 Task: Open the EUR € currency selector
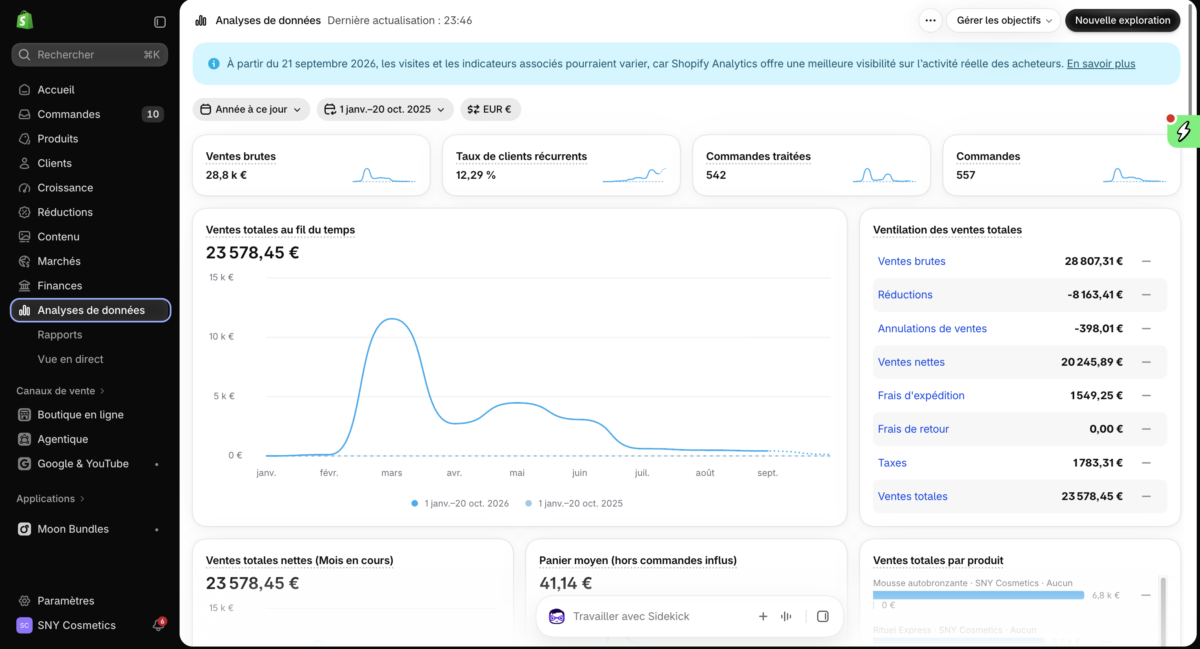(x=490, y=109)
